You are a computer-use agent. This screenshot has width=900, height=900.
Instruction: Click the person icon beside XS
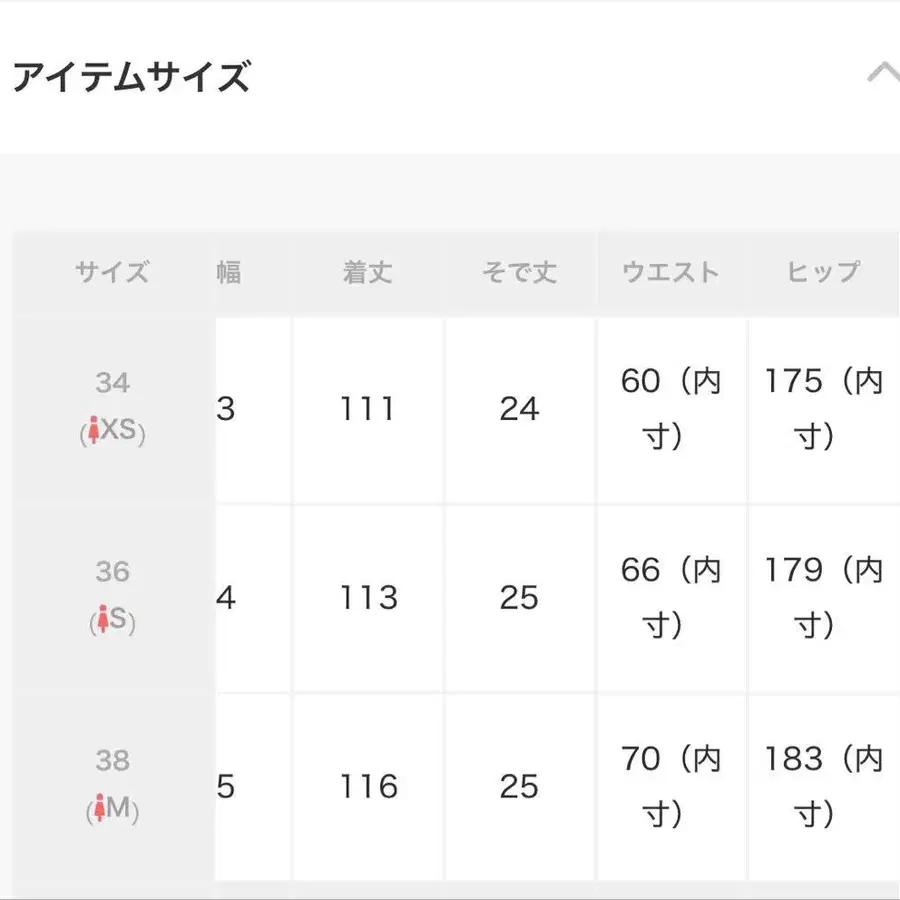94,431
